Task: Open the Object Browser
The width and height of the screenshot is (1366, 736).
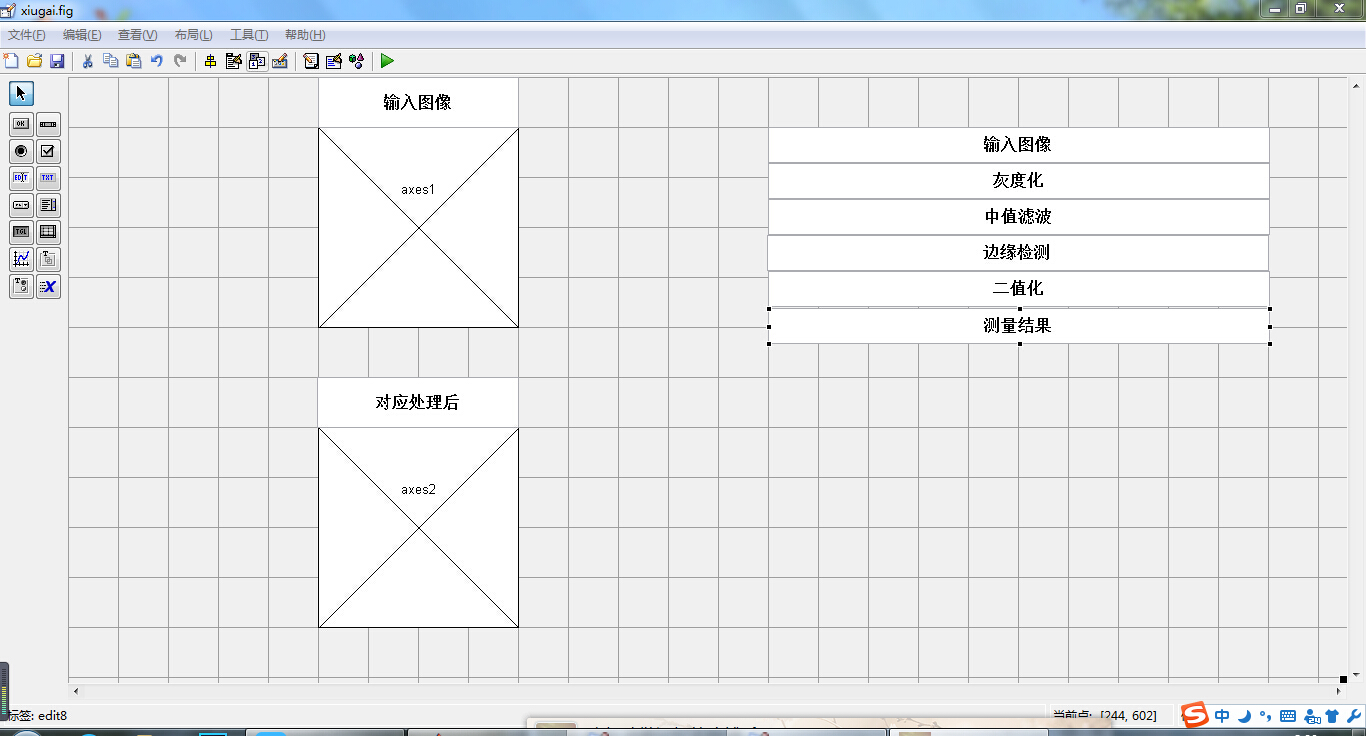Action: pyautogui.click(x=357, y=61)
